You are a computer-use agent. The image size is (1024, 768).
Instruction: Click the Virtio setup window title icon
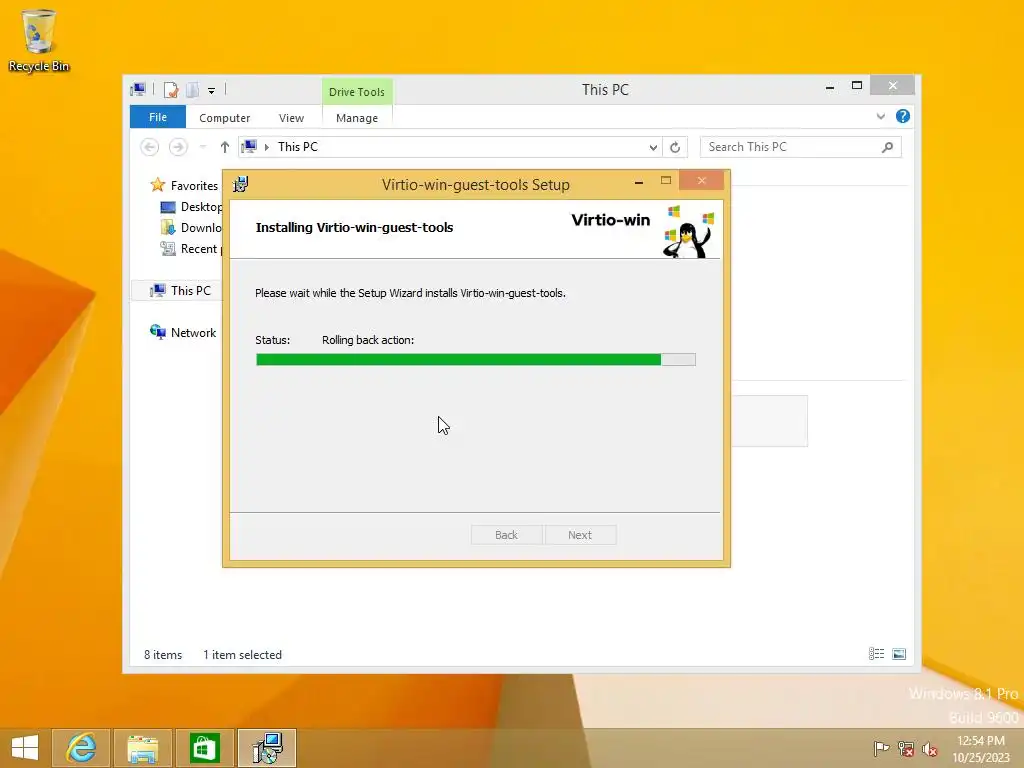[x=241, y=184]
